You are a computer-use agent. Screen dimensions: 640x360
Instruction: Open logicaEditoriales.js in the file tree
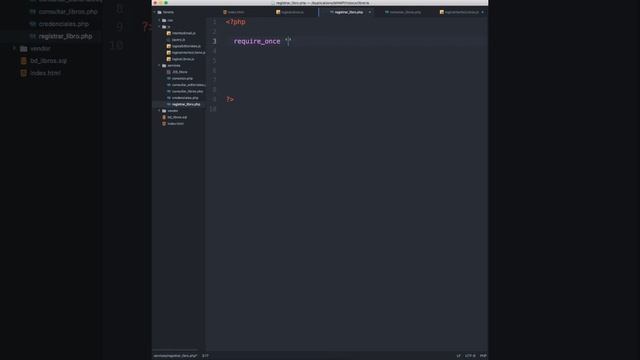tap(186, 46)
